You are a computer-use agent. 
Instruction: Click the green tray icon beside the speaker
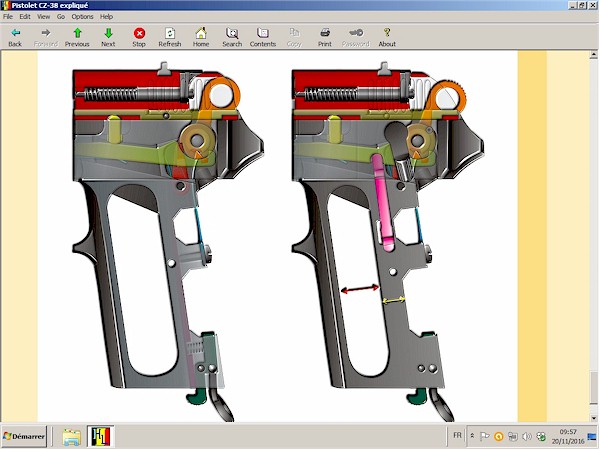tap(541, 436)
